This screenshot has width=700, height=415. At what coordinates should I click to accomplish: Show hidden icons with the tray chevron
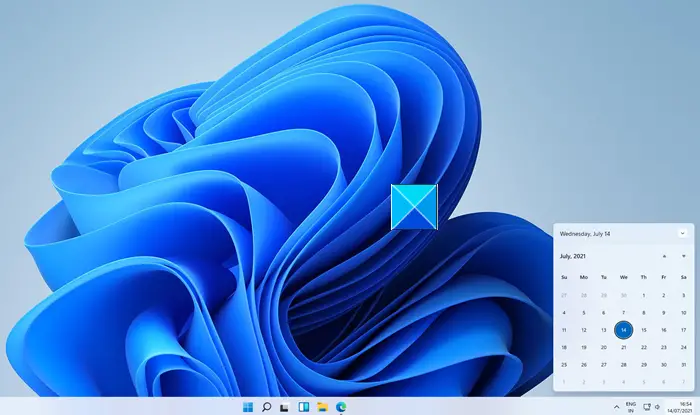617,407
